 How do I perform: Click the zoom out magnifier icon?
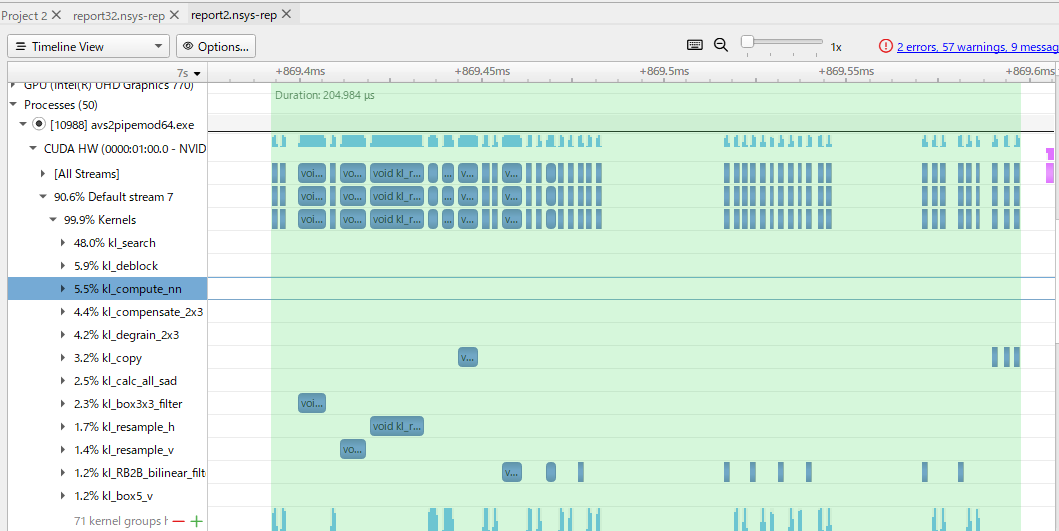tap(721, 45)
